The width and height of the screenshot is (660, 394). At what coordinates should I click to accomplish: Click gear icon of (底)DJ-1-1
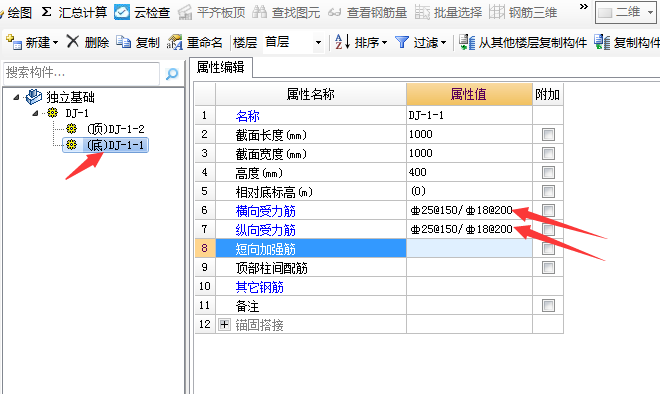(x=72, y=145)
